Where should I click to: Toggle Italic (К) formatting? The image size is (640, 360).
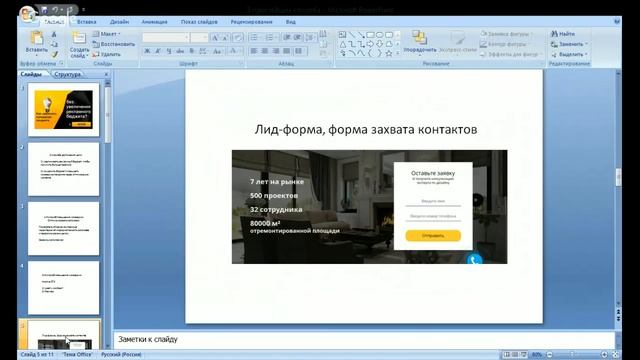[158, 51]
